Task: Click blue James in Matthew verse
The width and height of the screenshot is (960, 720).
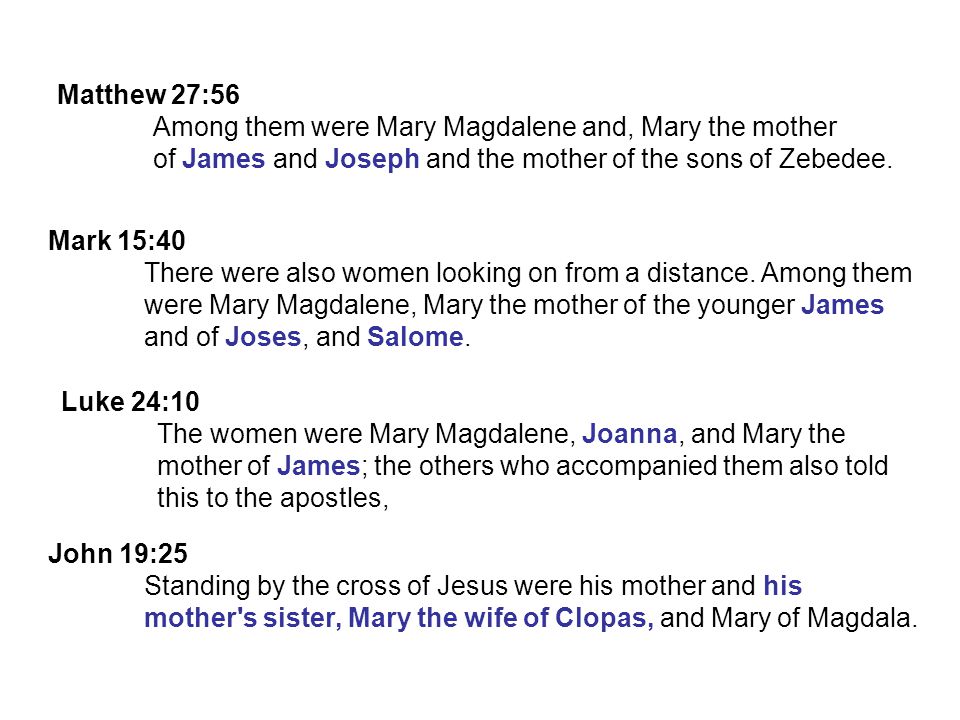Action: [223, 159]
